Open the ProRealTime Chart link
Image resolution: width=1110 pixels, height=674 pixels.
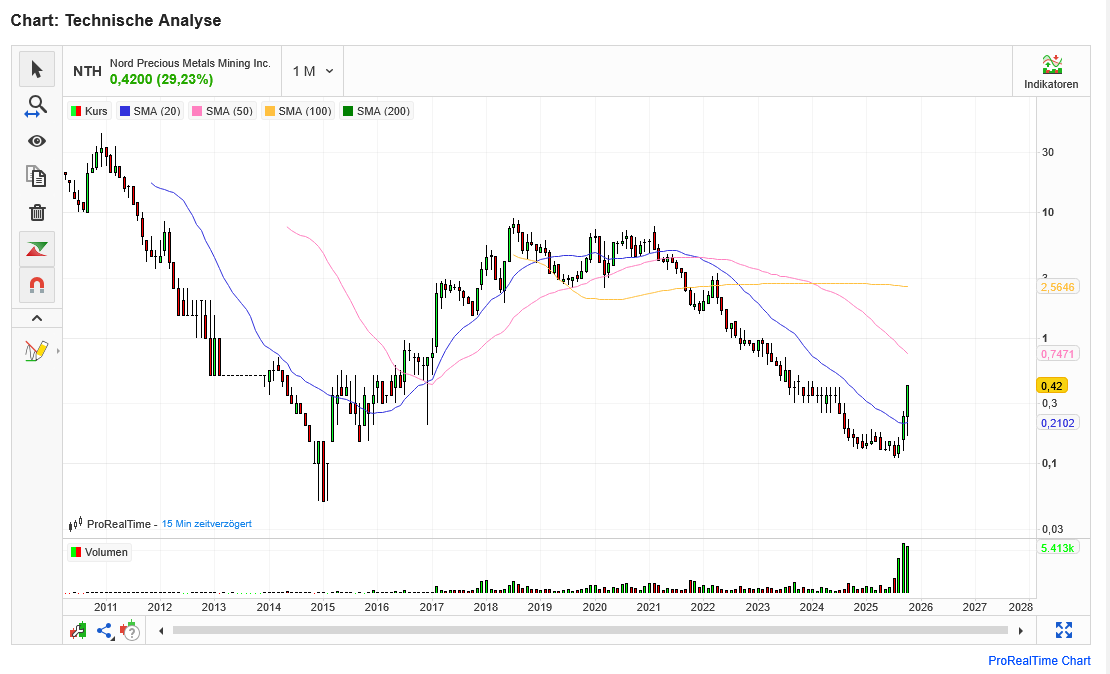(1039, 661)
